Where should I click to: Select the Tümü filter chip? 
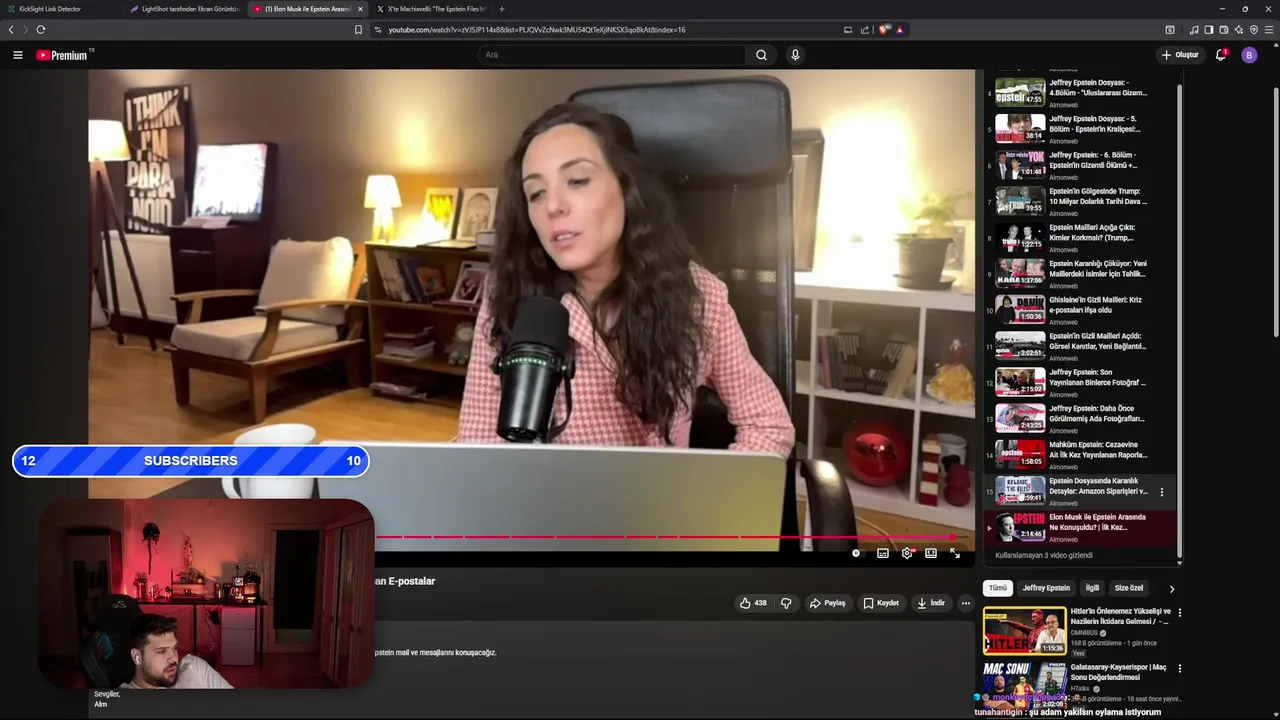pos(998,588)
